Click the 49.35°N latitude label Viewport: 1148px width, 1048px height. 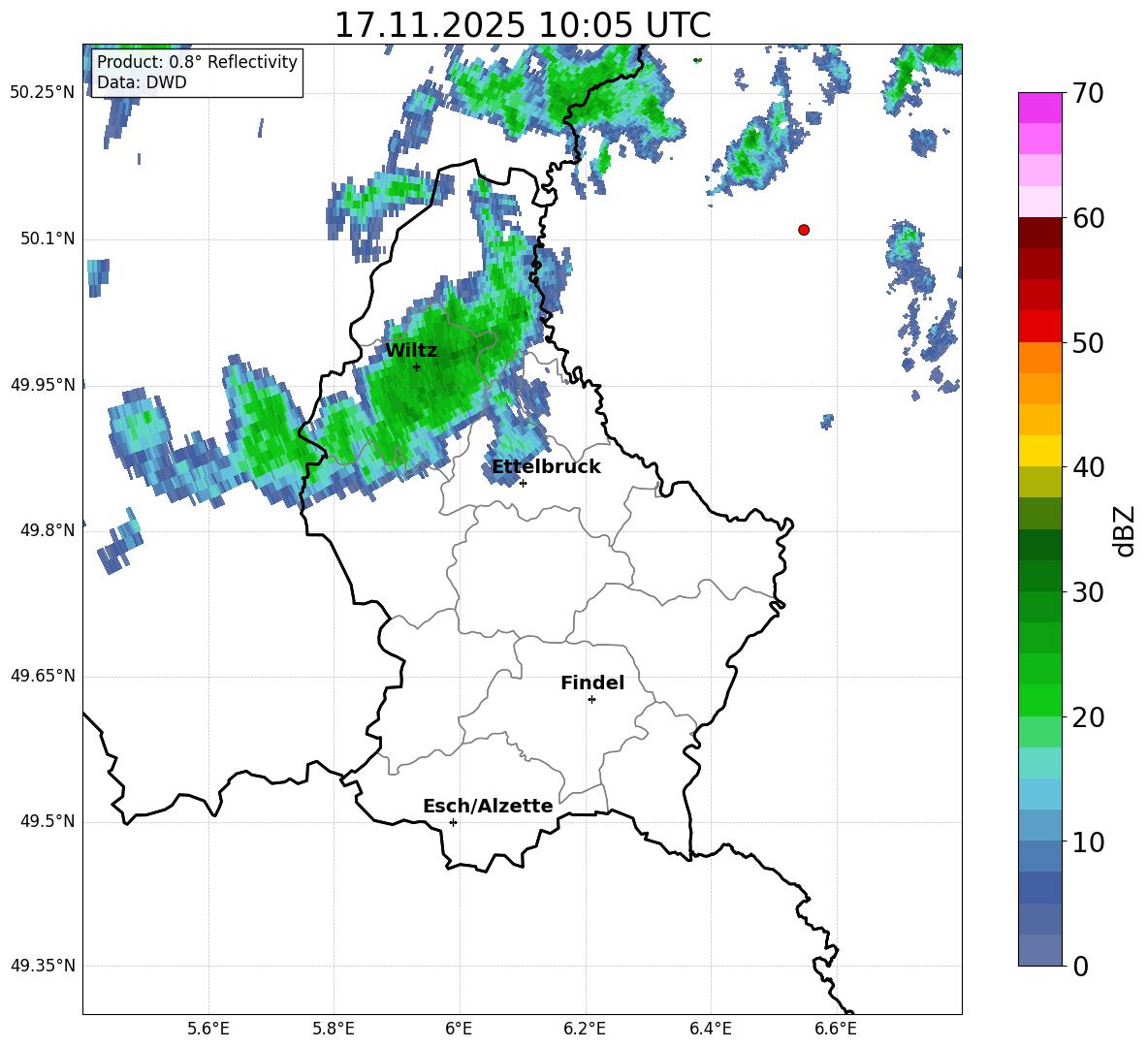(43, 966)
